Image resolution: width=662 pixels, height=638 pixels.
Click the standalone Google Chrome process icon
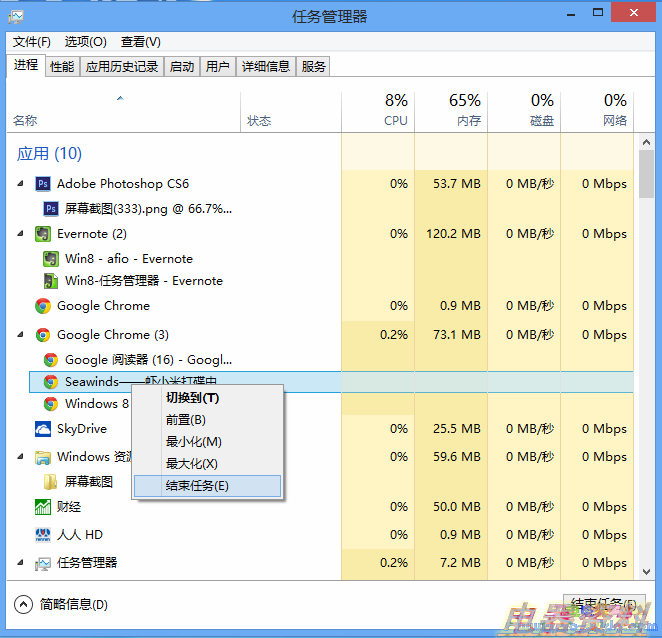(x=43, y=306)
